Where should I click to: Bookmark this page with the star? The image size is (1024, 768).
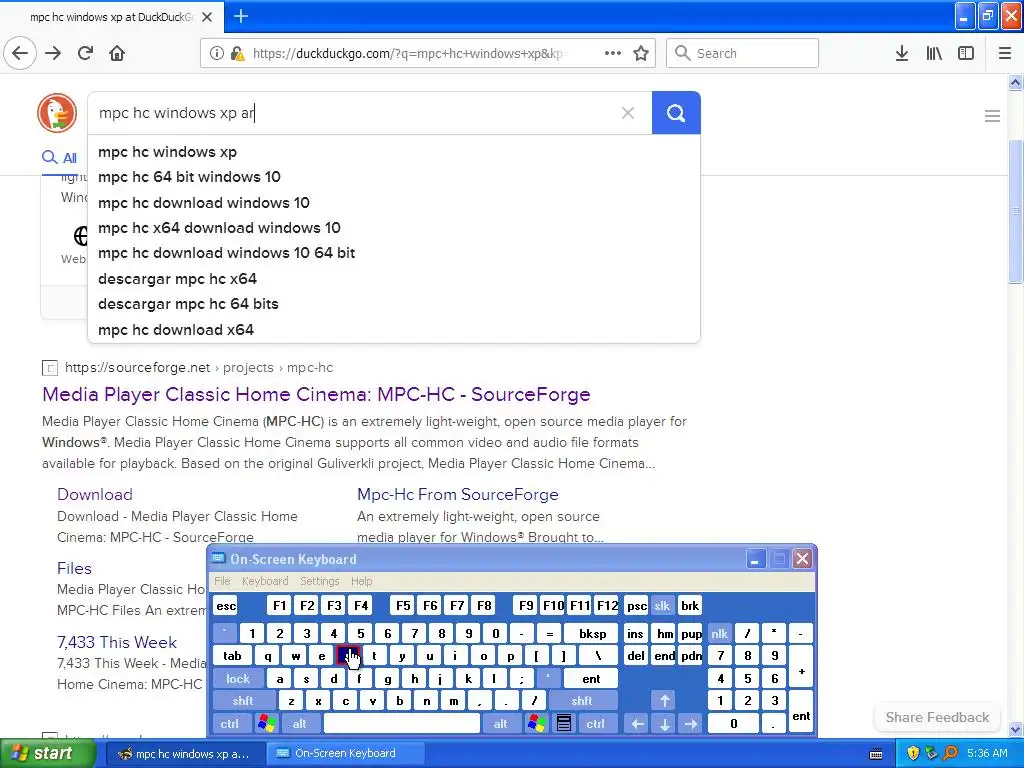[x=641, y=53]
